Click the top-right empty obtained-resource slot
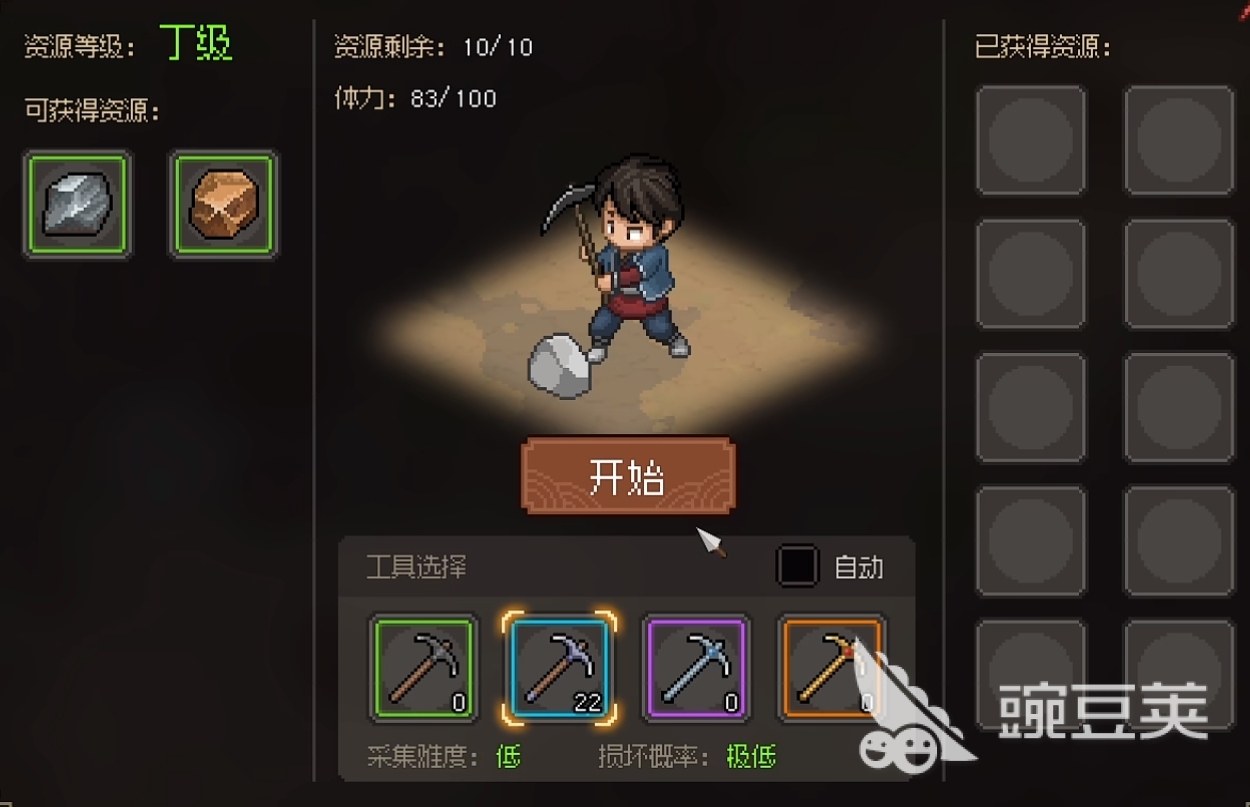 pyautogui.click(x=1179, y=140)
